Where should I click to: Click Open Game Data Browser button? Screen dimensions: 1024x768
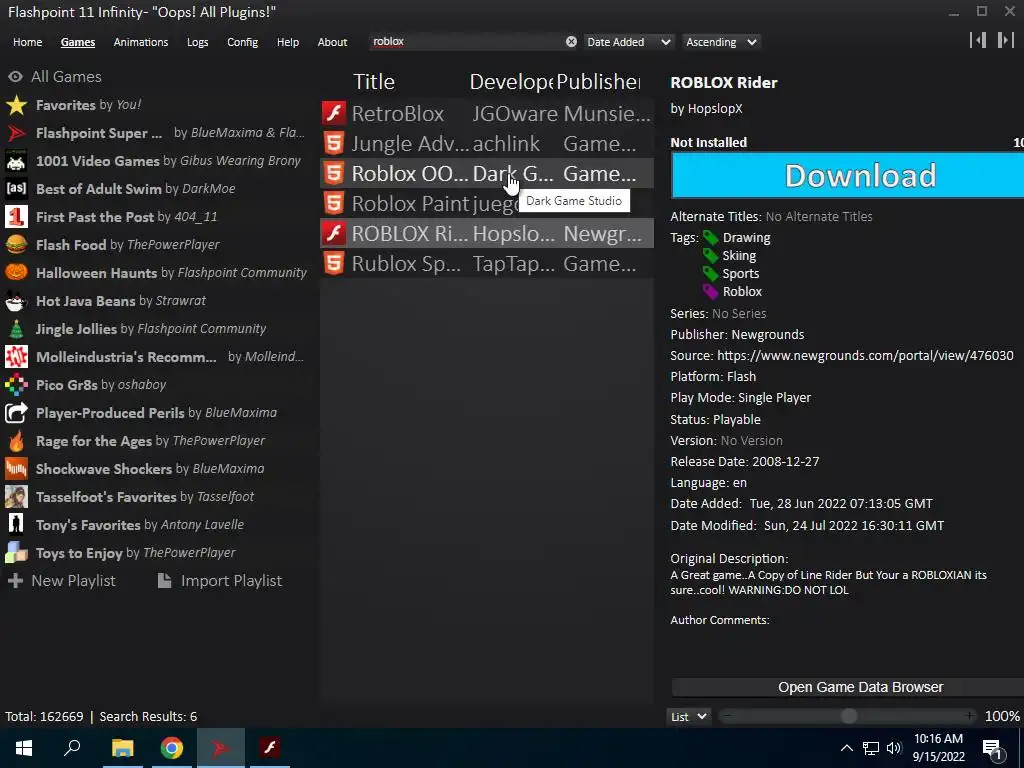coord(847,687)
